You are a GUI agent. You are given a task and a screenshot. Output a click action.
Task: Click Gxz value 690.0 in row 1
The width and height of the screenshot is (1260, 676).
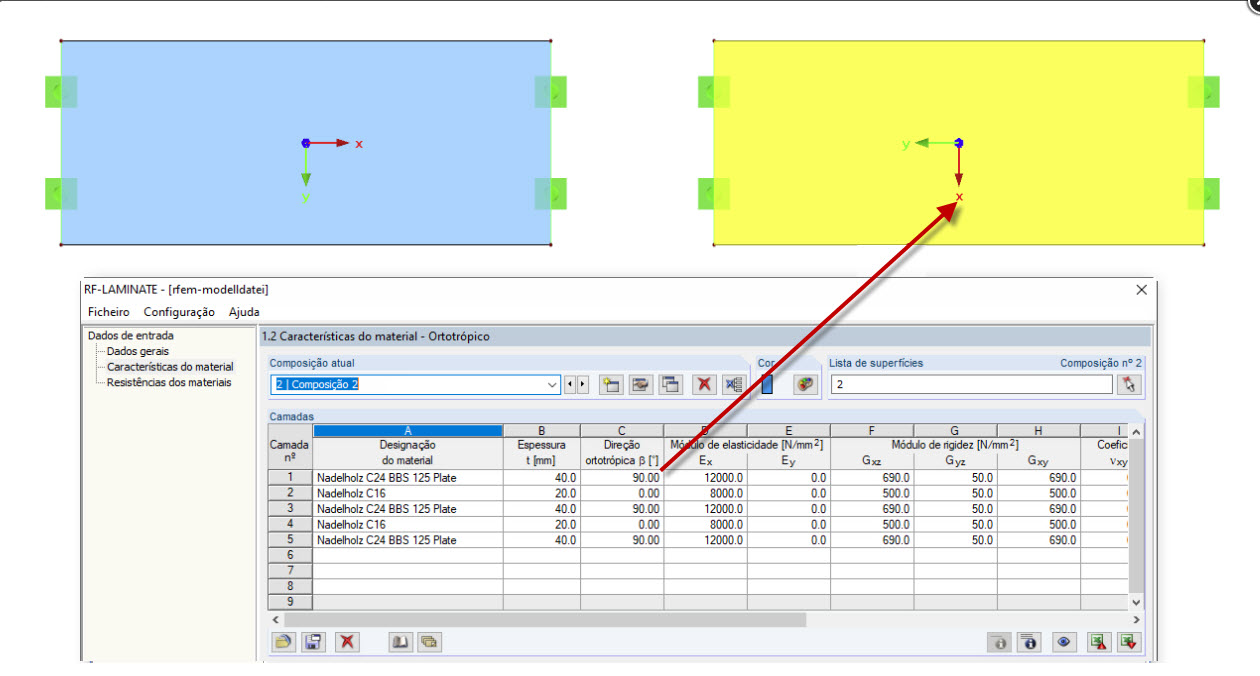coord(872,478)
